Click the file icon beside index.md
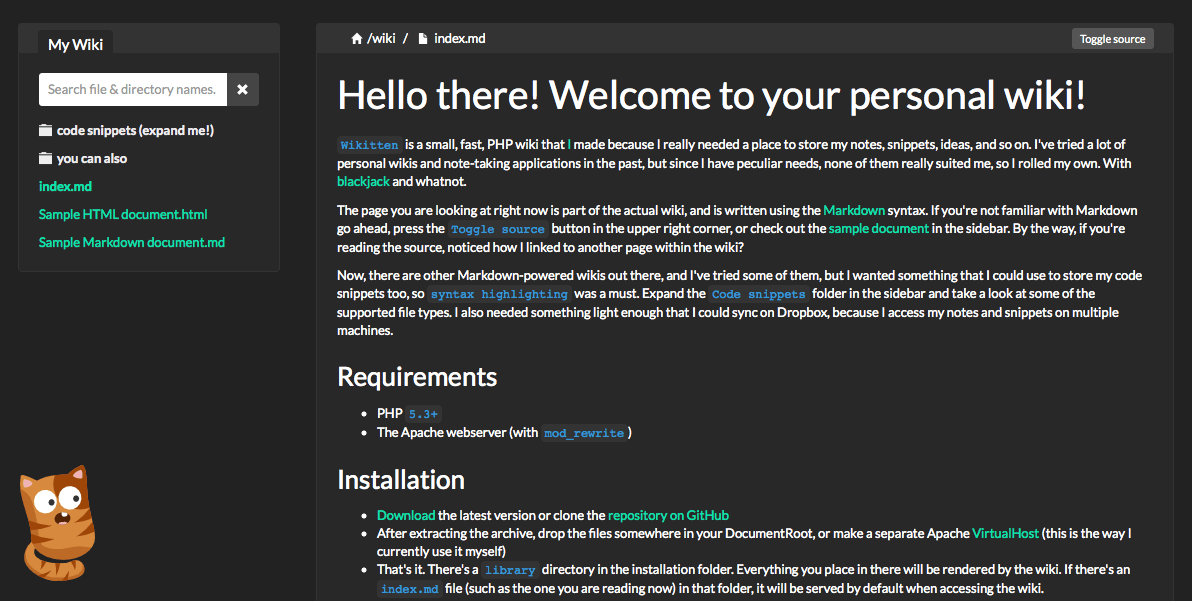 click(x=423, y=39)
